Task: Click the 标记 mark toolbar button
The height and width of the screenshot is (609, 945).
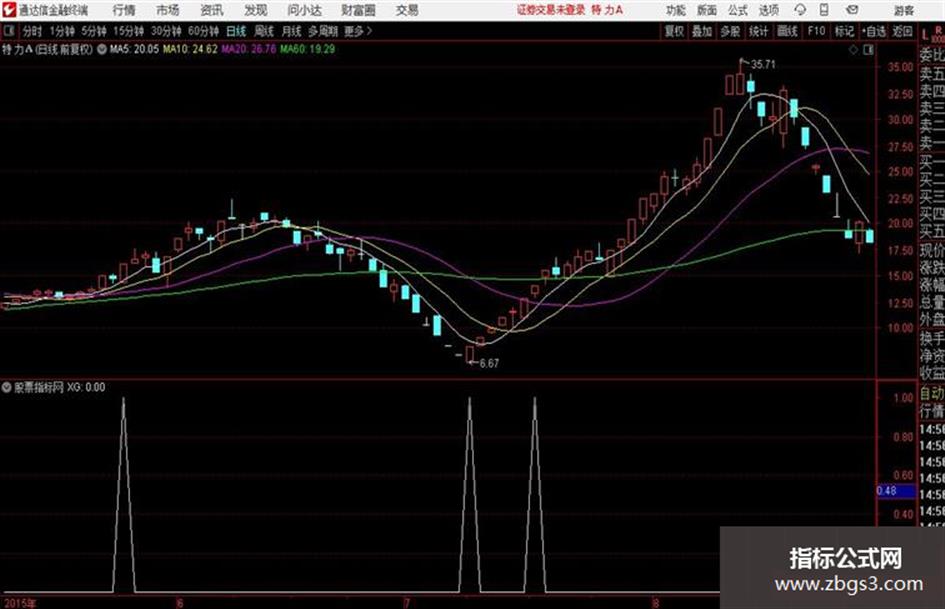Action: pyautogui.click(x=844, y=31)
